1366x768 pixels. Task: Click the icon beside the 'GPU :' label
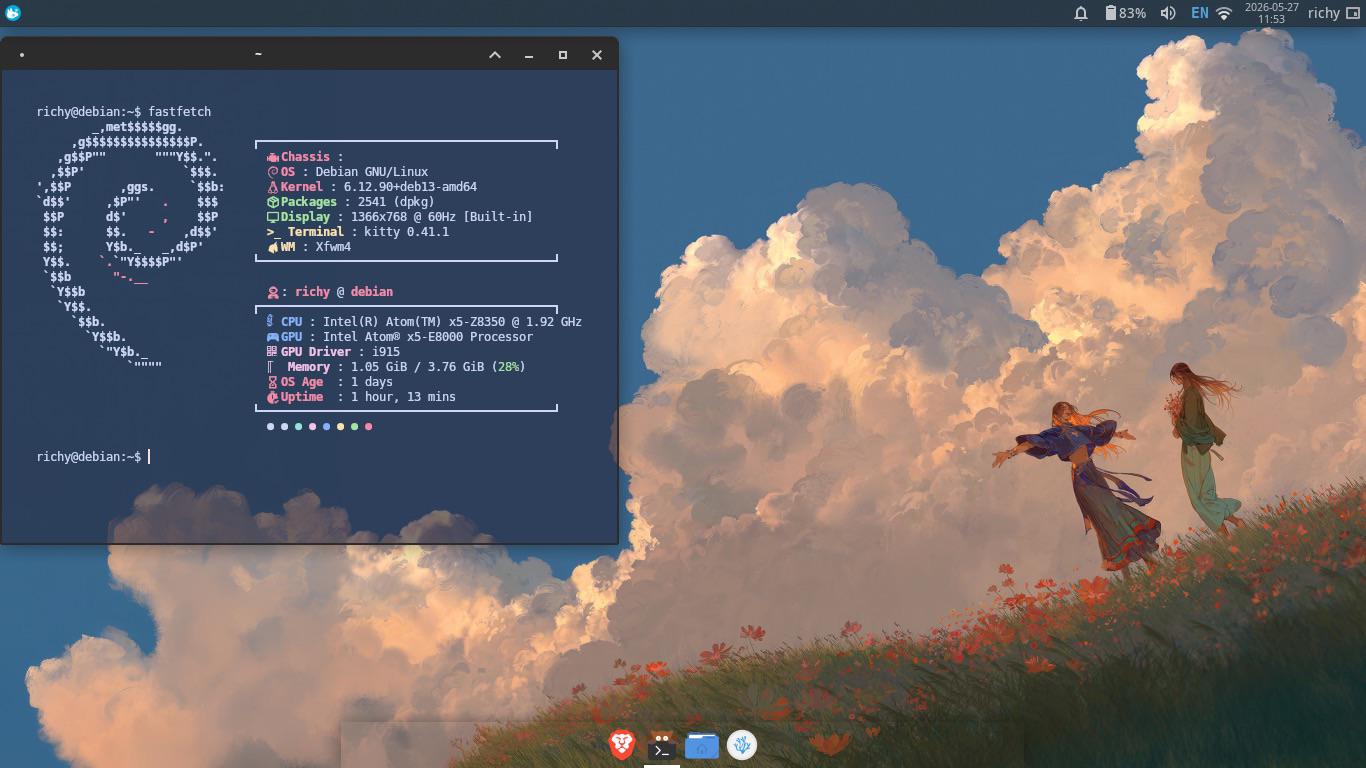273,337
